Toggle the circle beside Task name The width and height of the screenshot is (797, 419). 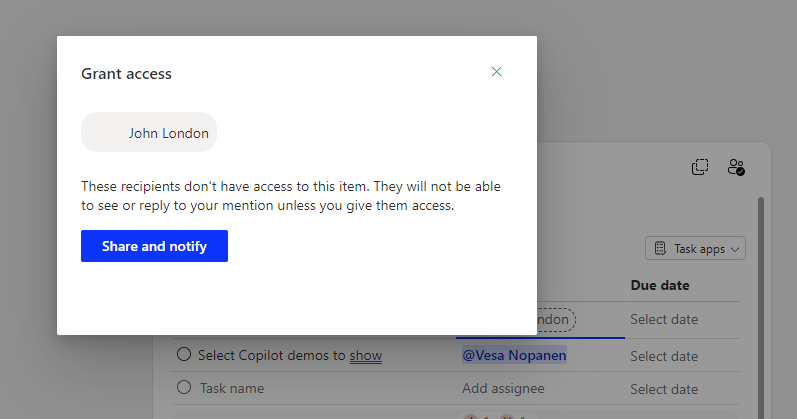(183, 387)
